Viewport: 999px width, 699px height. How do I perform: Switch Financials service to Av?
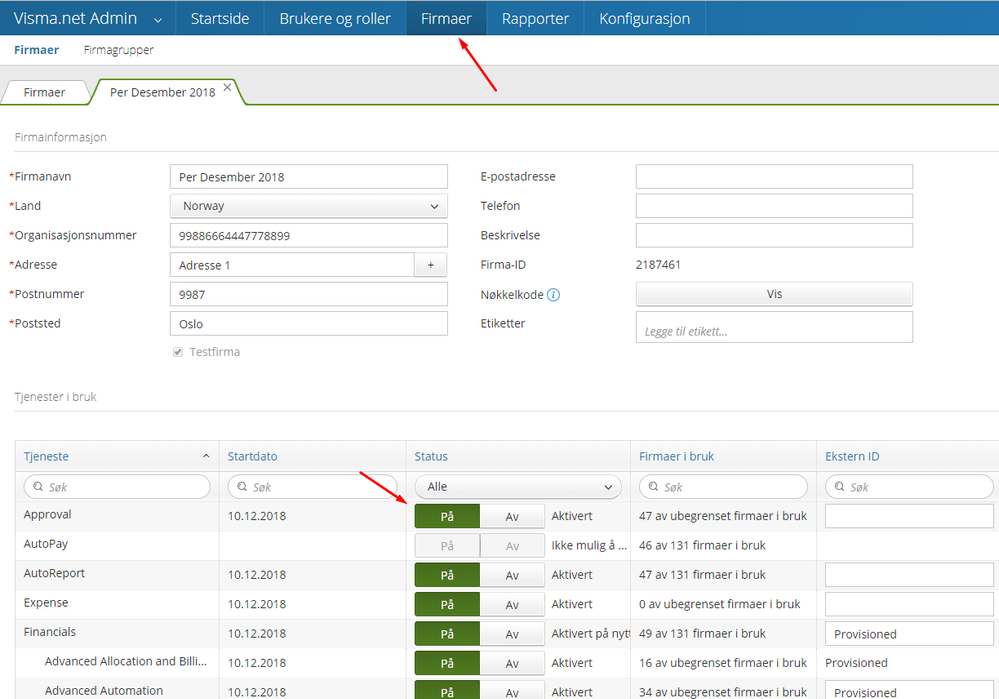(x=512, y=633)
